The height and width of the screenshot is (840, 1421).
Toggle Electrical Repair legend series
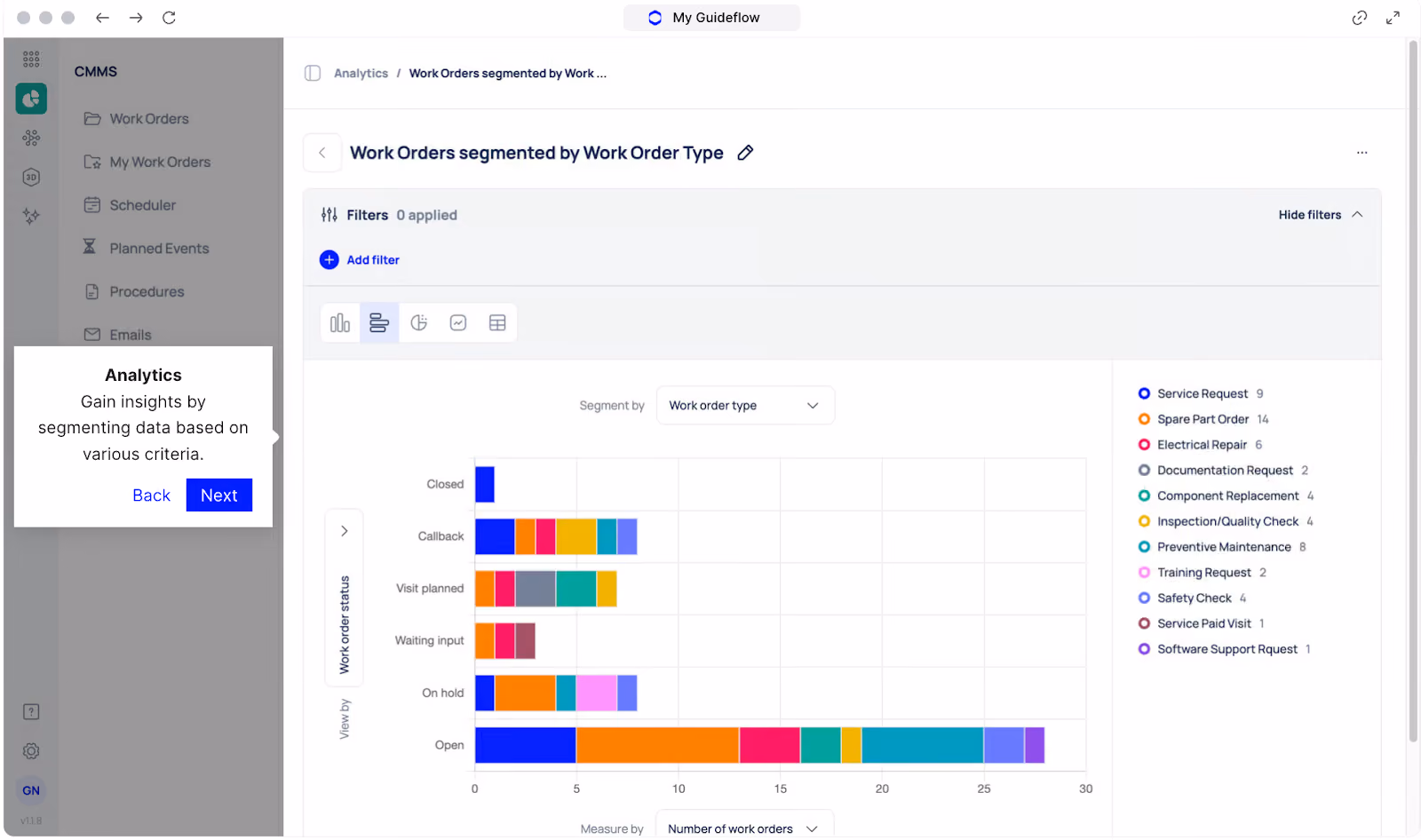(x=1200, y=445)
